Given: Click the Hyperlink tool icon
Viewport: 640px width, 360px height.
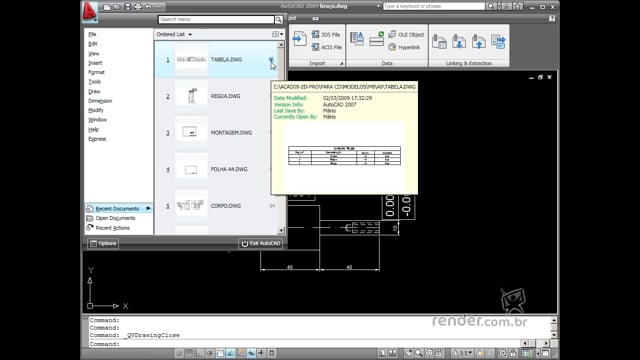Looking at the screenshot, I should [392, 47].
